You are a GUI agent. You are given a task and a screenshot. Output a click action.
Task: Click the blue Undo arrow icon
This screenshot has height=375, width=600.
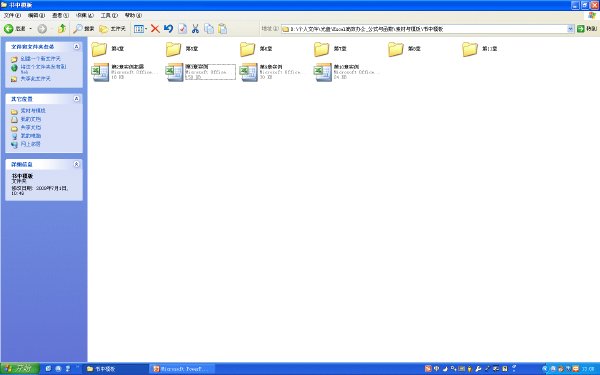168,29
